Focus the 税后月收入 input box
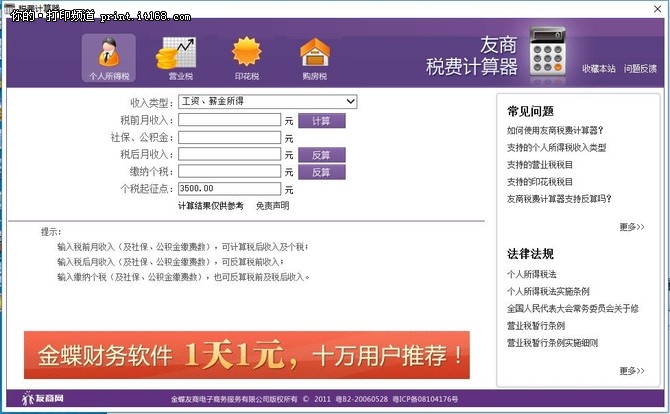This screenshot has height=414, width=670. coord(229,154)
